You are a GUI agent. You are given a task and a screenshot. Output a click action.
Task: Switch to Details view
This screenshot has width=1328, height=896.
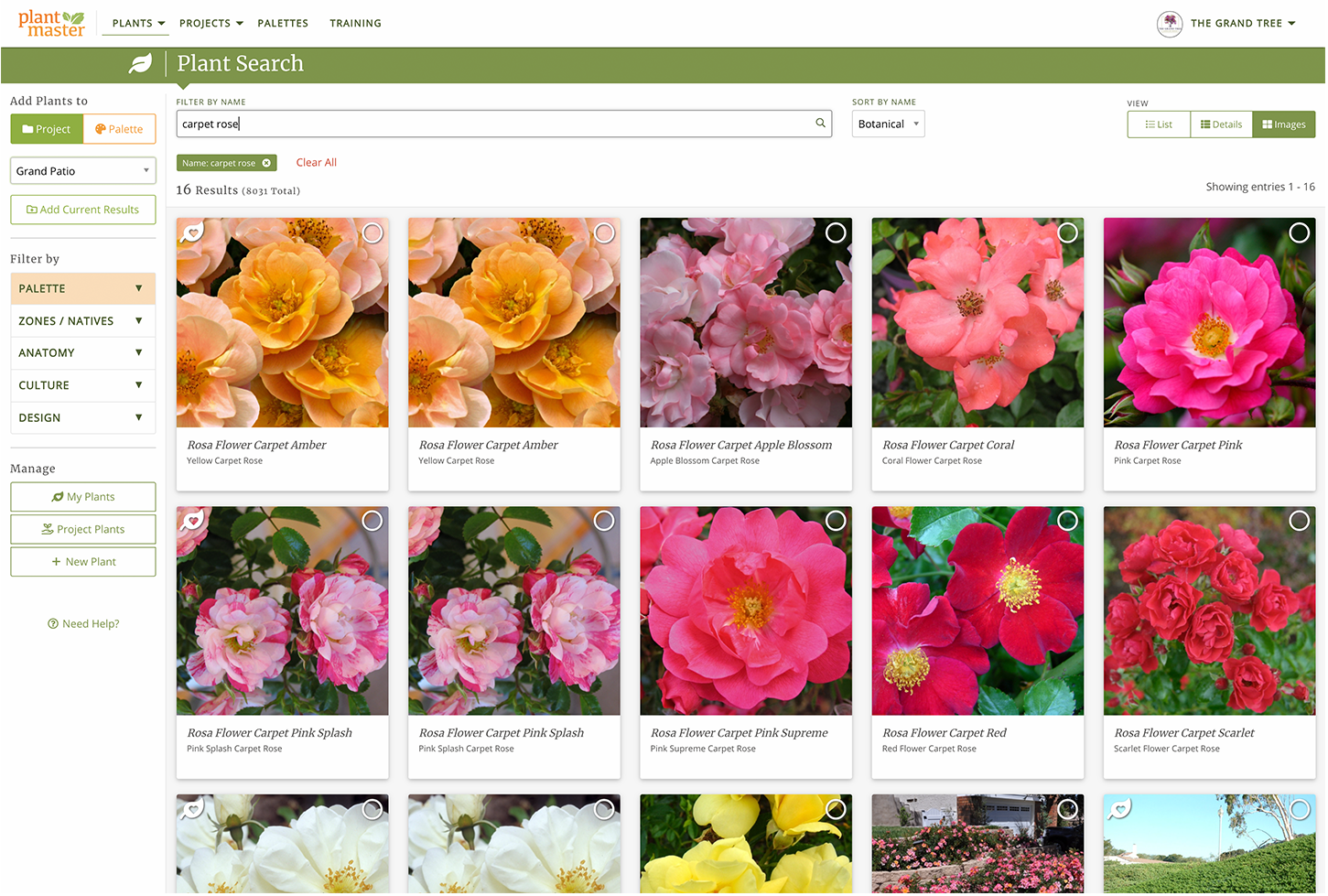tap(1221, 125)
